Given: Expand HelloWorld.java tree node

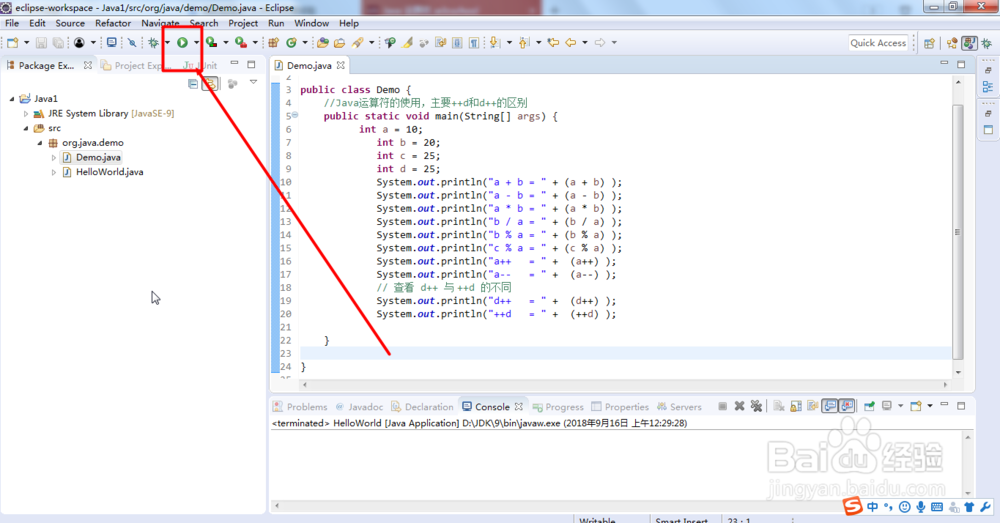Looking at the screenshot, I should [54, 172].
